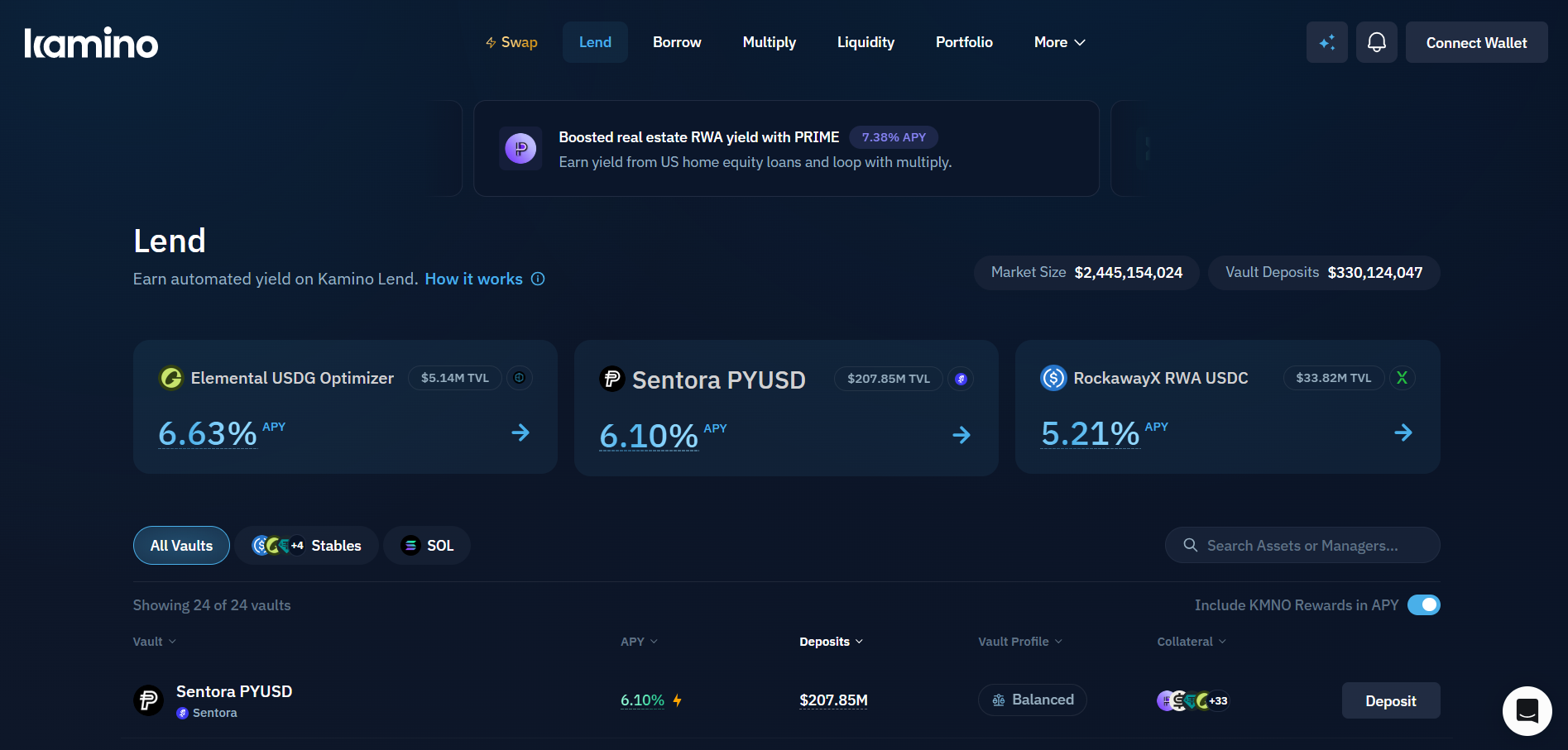Click the PYUSD icon in the vault row
The image size is (1568, 750).
pyautogui.click(x=149, y=700)
